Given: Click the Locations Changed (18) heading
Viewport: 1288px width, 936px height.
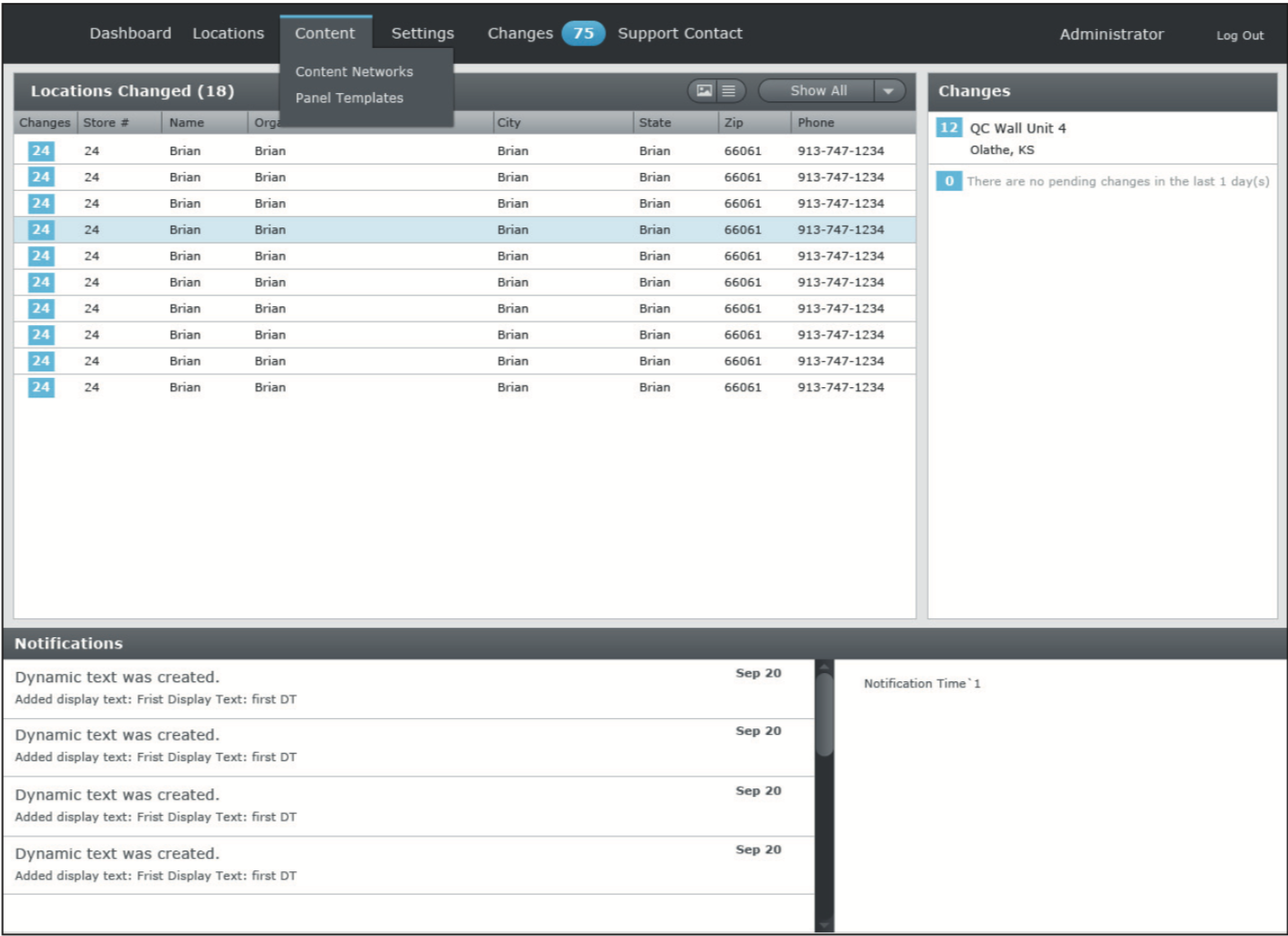Looking at the screenshot, I should point(133,91).
